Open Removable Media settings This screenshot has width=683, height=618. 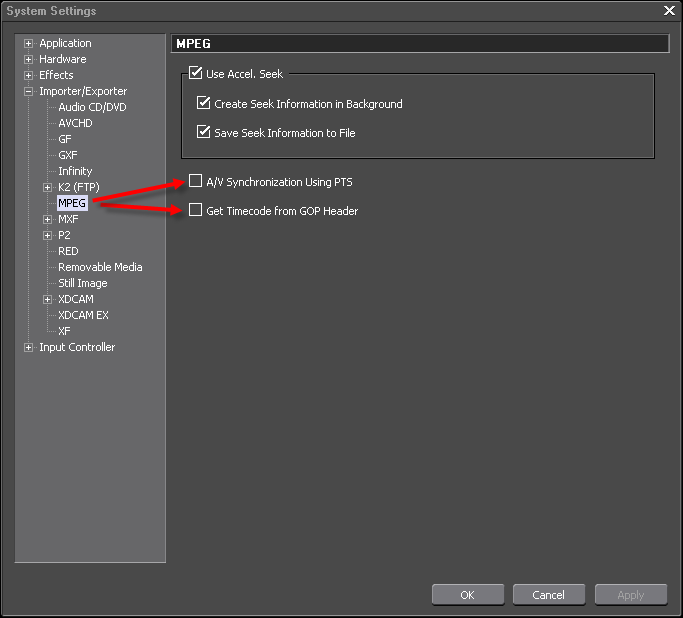click(x=100, y=267)
